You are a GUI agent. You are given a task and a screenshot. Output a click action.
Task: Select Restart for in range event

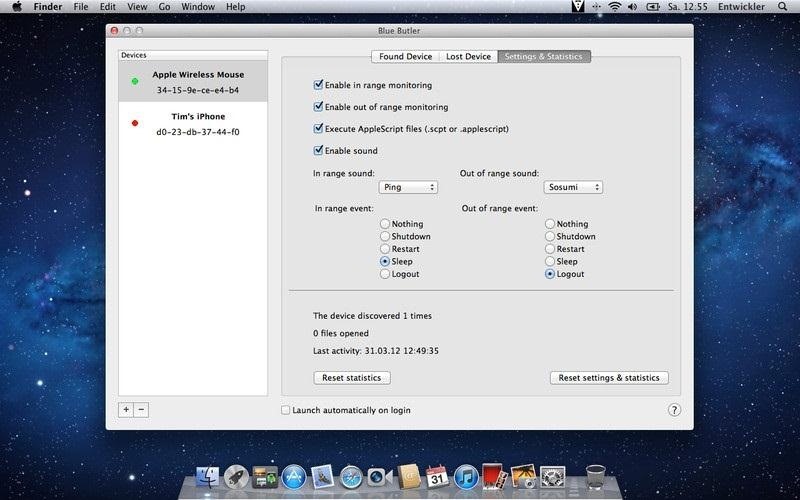coord(385,249)
